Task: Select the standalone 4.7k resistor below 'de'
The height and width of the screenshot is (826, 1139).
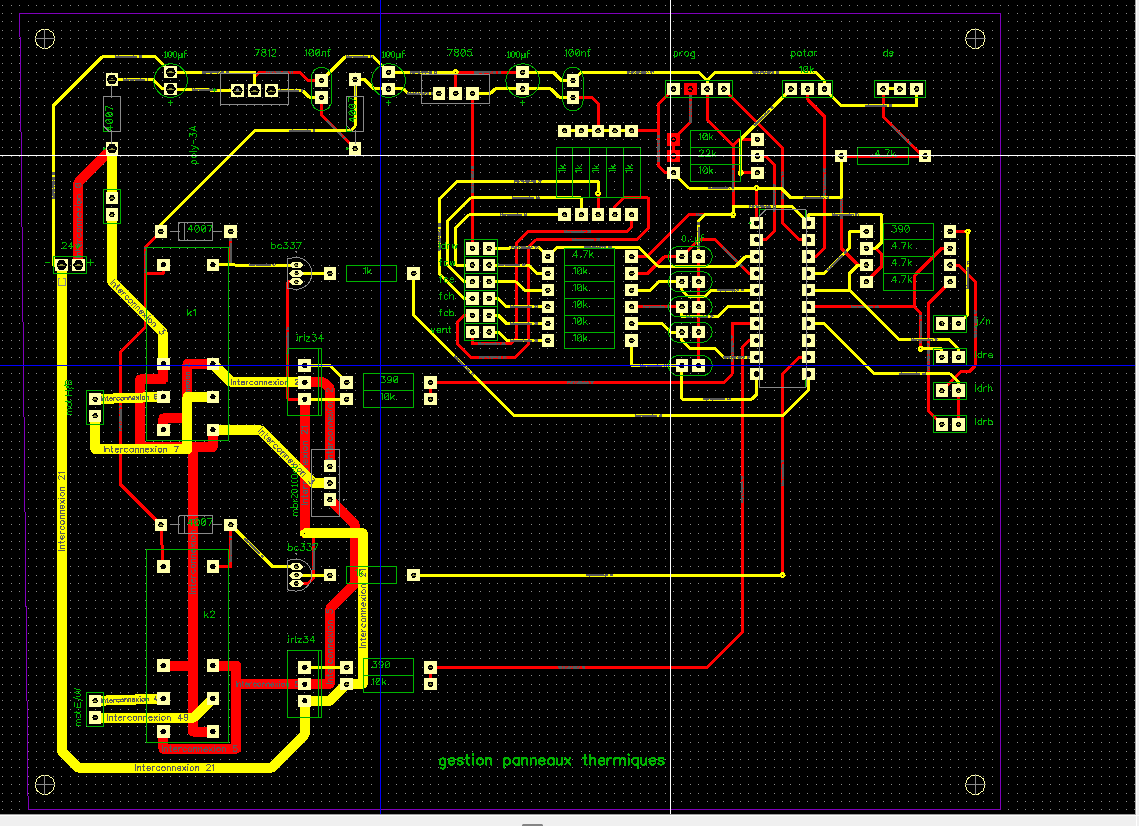Action: pos(883,155)
